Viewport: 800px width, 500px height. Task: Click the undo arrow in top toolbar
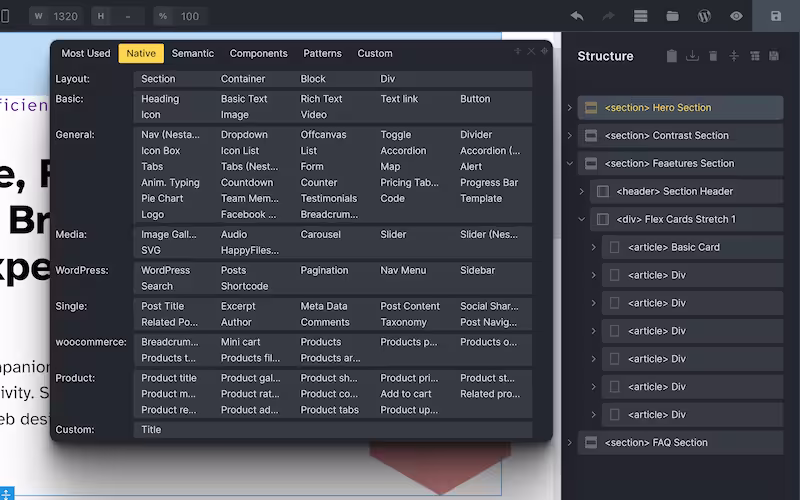click(x=577, y=16)
